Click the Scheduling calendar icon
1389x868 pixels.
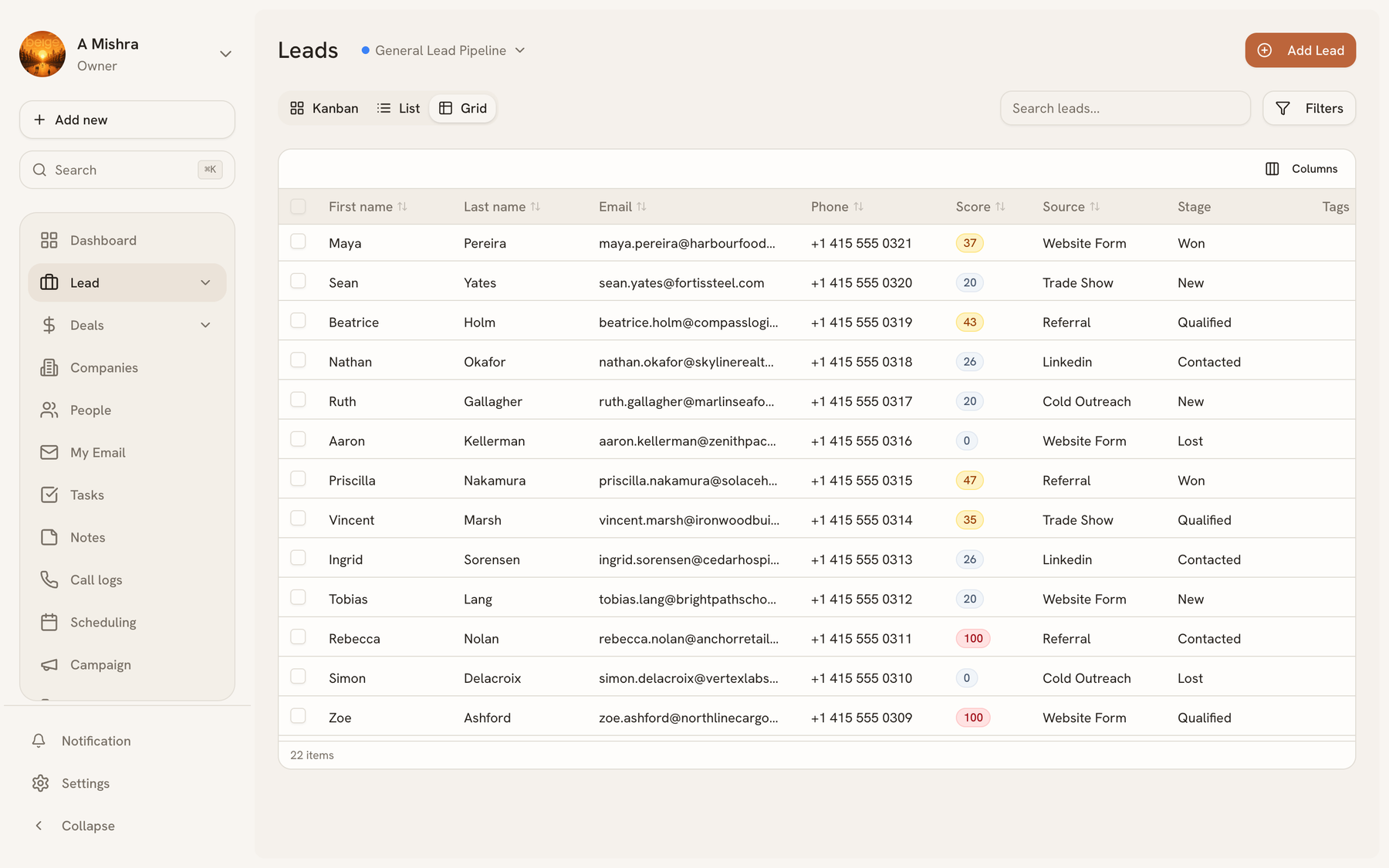[x=49, y=623]
